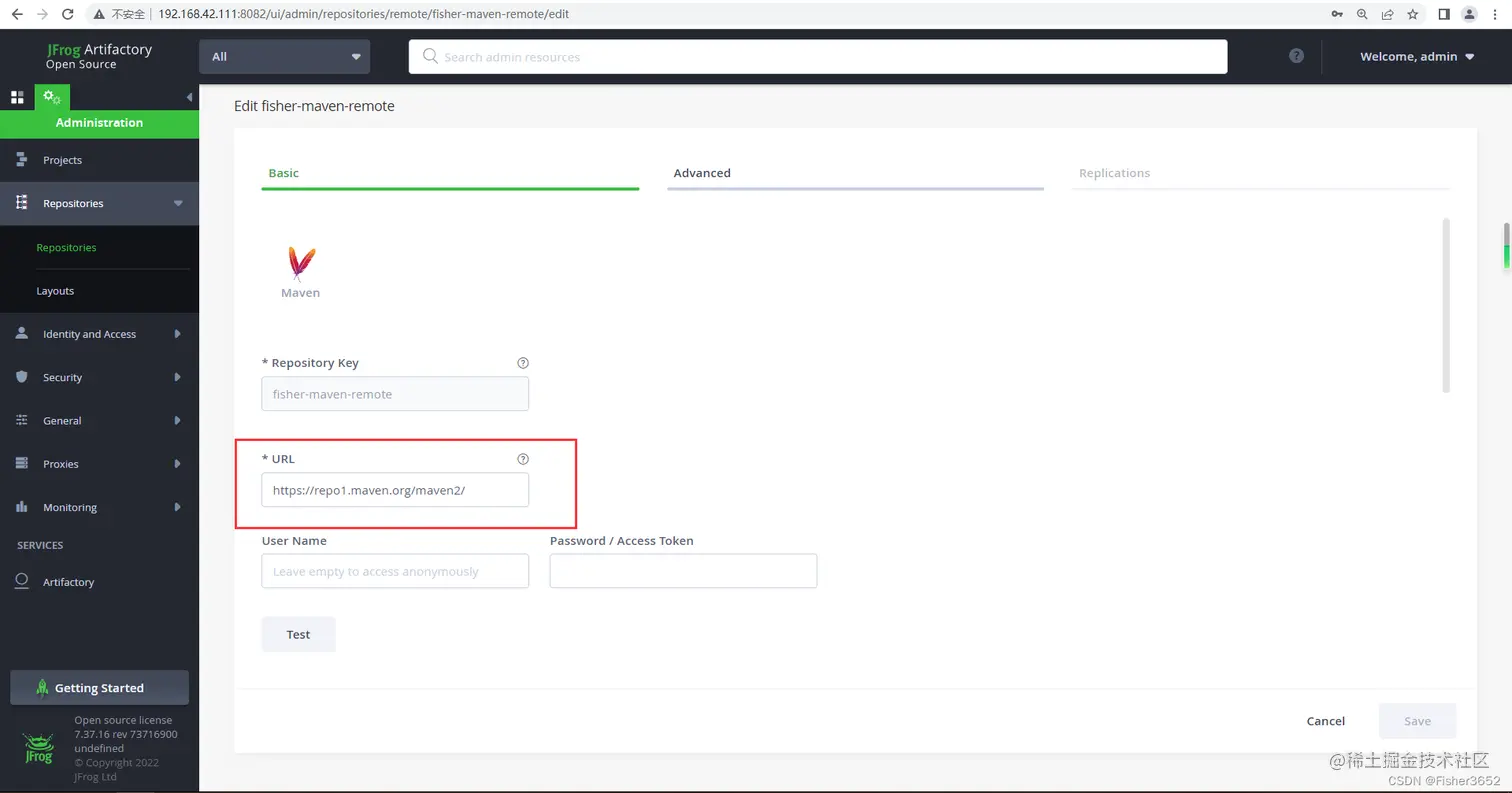Click the SERVICES section label
Image resolution: width=1512 pixels, height=793 pixels.
[40, 545]
